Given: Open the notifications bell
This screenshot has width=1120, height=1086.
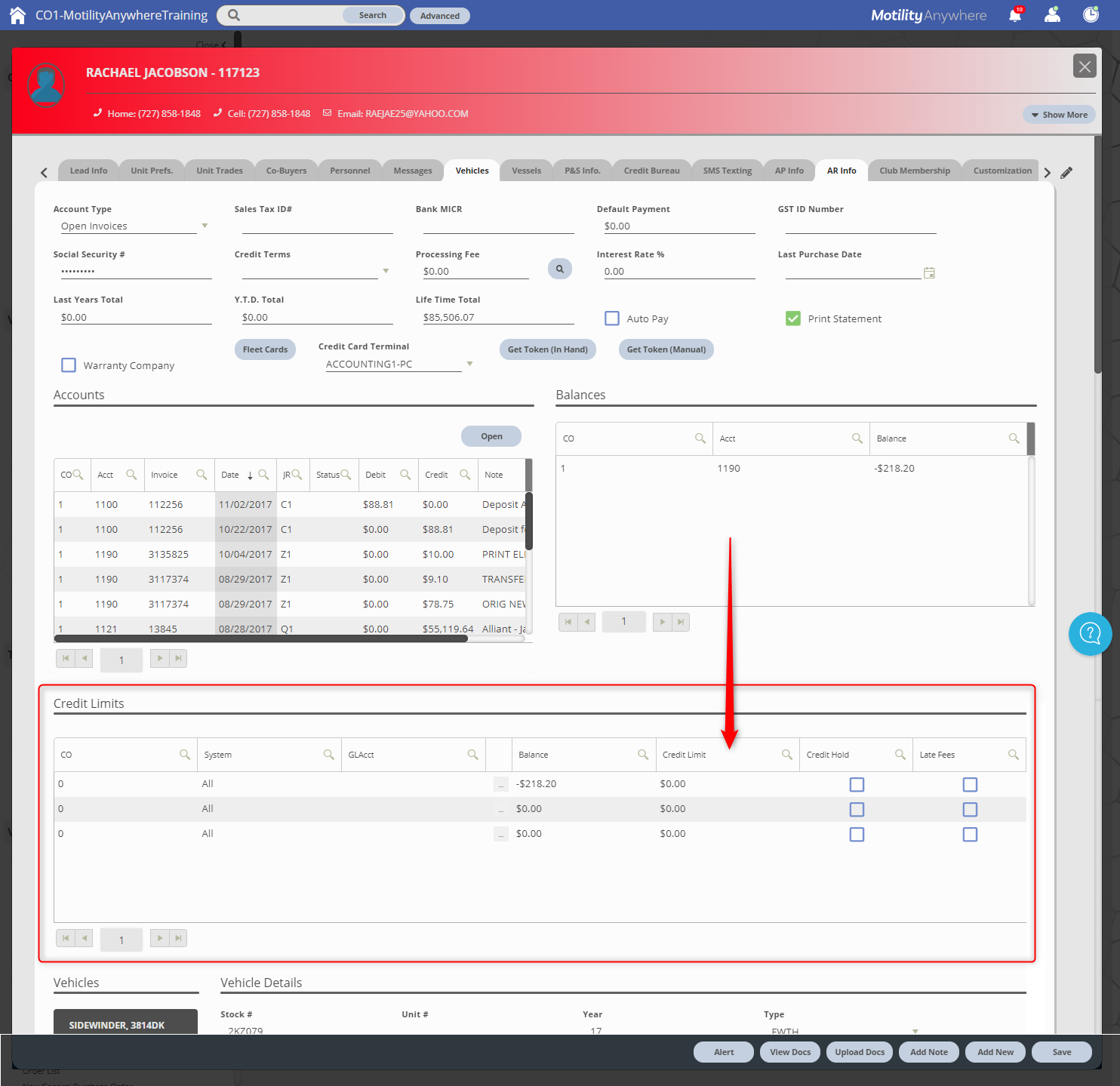Looking at the screenshot, I should (x=1016, y=14).
